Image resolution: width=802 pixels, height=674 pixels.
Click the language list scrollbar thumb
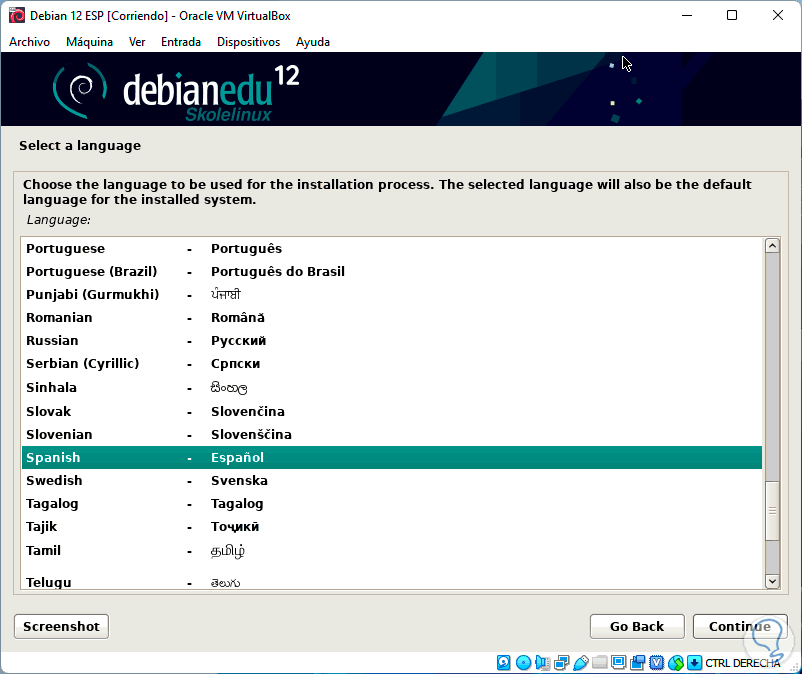pyautogui.click(x=772, y=510)
